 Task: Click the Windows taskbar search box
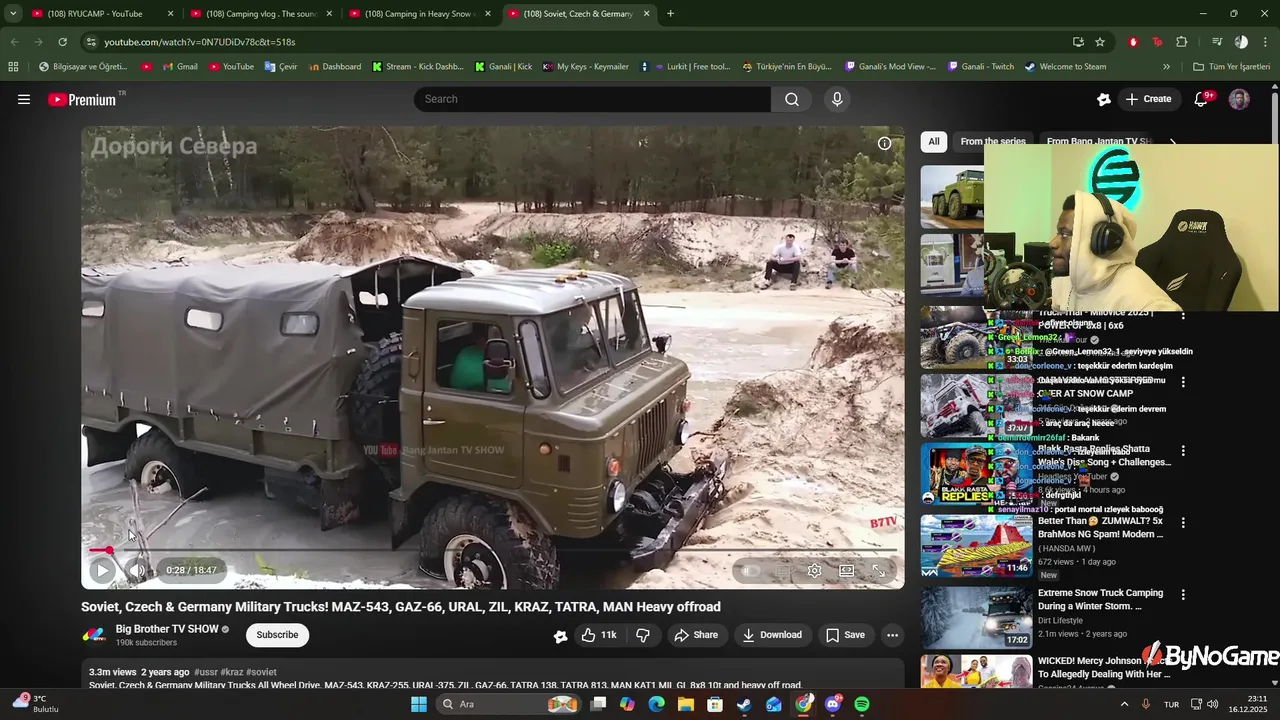(x=511, y=704)
